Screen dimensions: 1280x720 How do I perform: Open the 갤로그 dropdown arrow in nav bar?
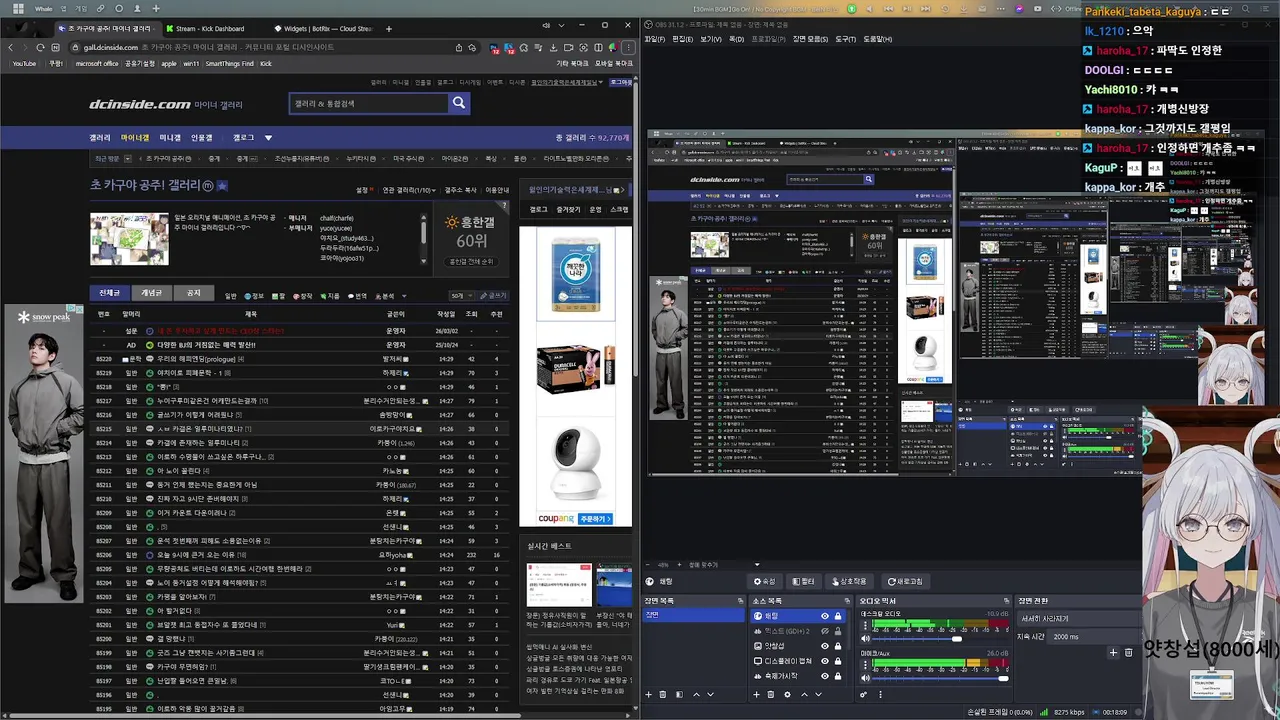[268, 138]
